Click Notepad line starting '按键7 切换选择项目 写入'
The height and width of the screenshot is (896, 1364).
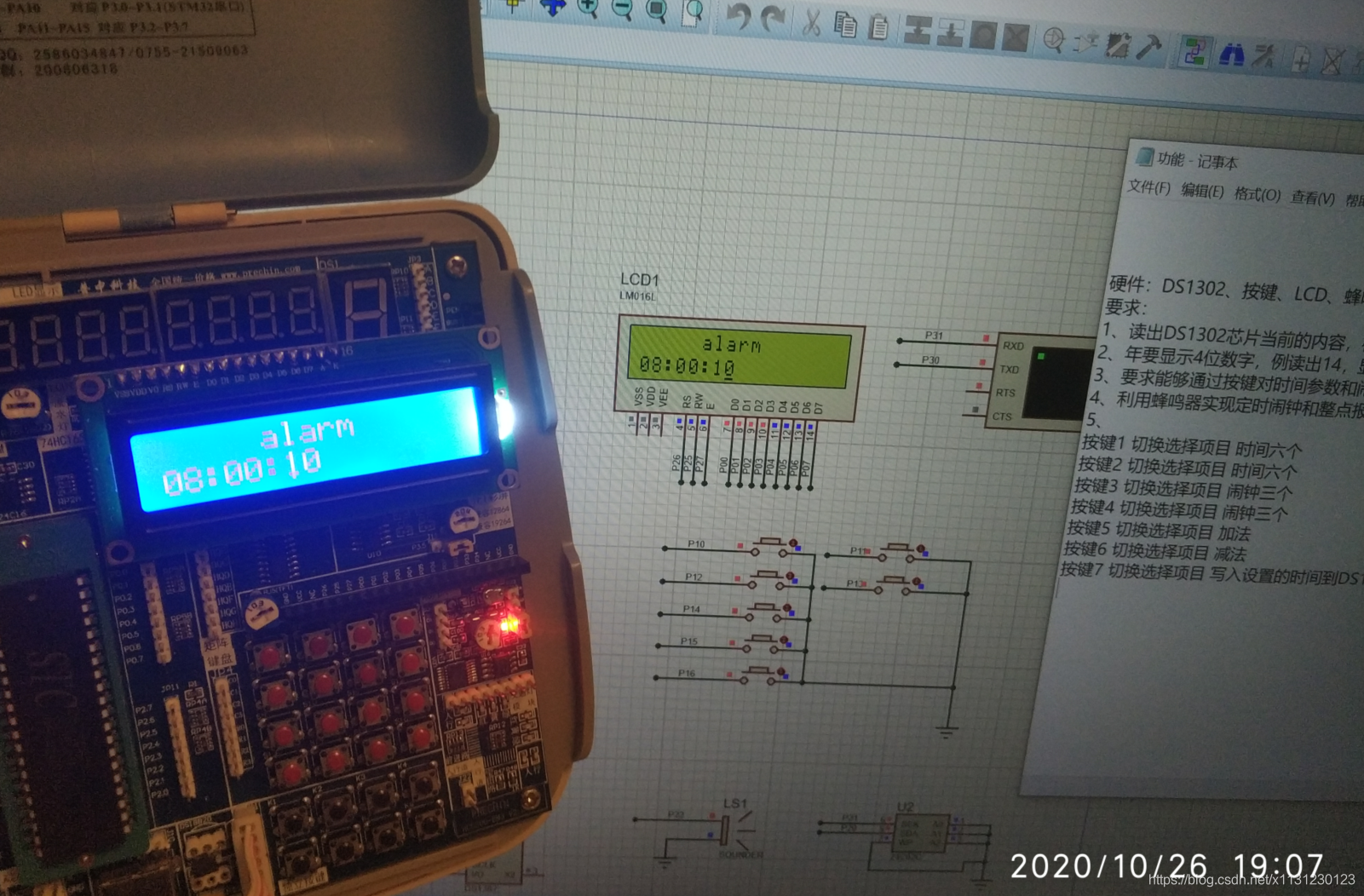1211,574
